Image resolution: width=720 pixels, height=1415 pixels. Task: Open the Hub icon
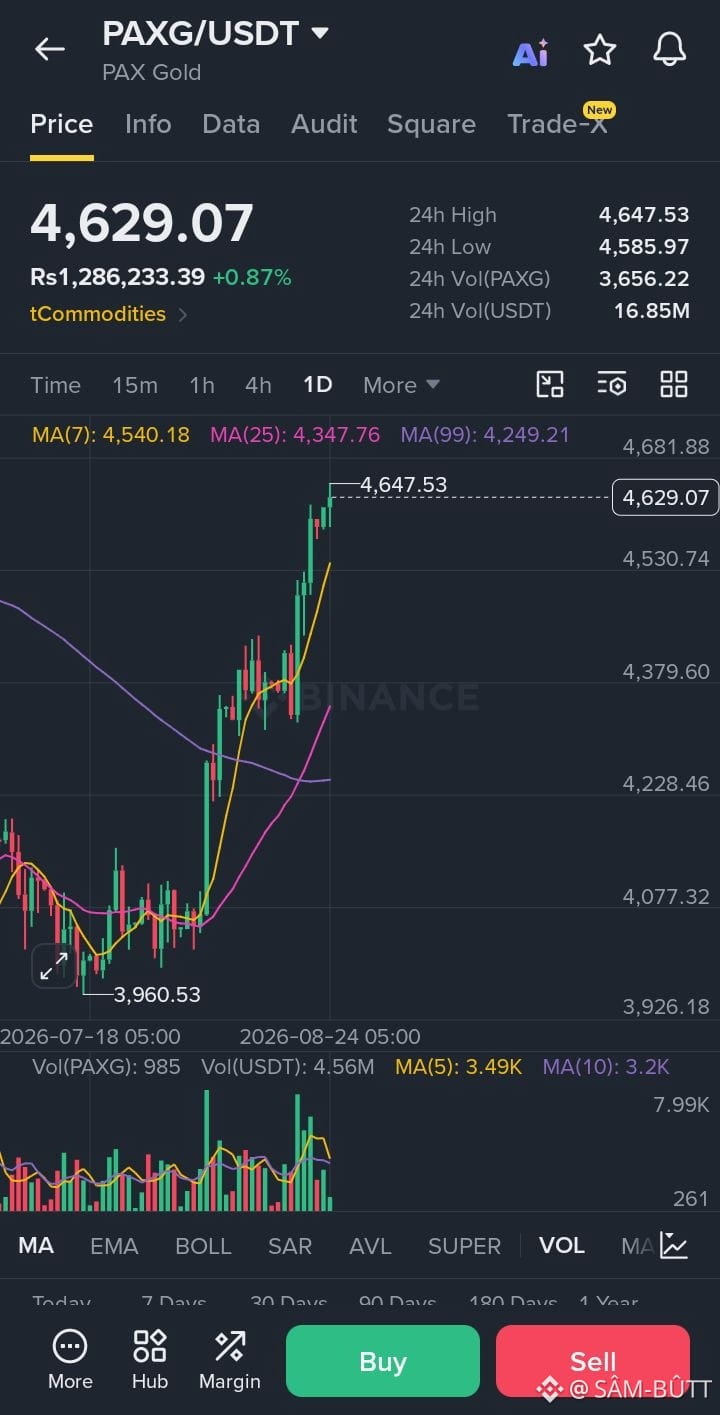pyautogui.click(x=150, y=1360)
